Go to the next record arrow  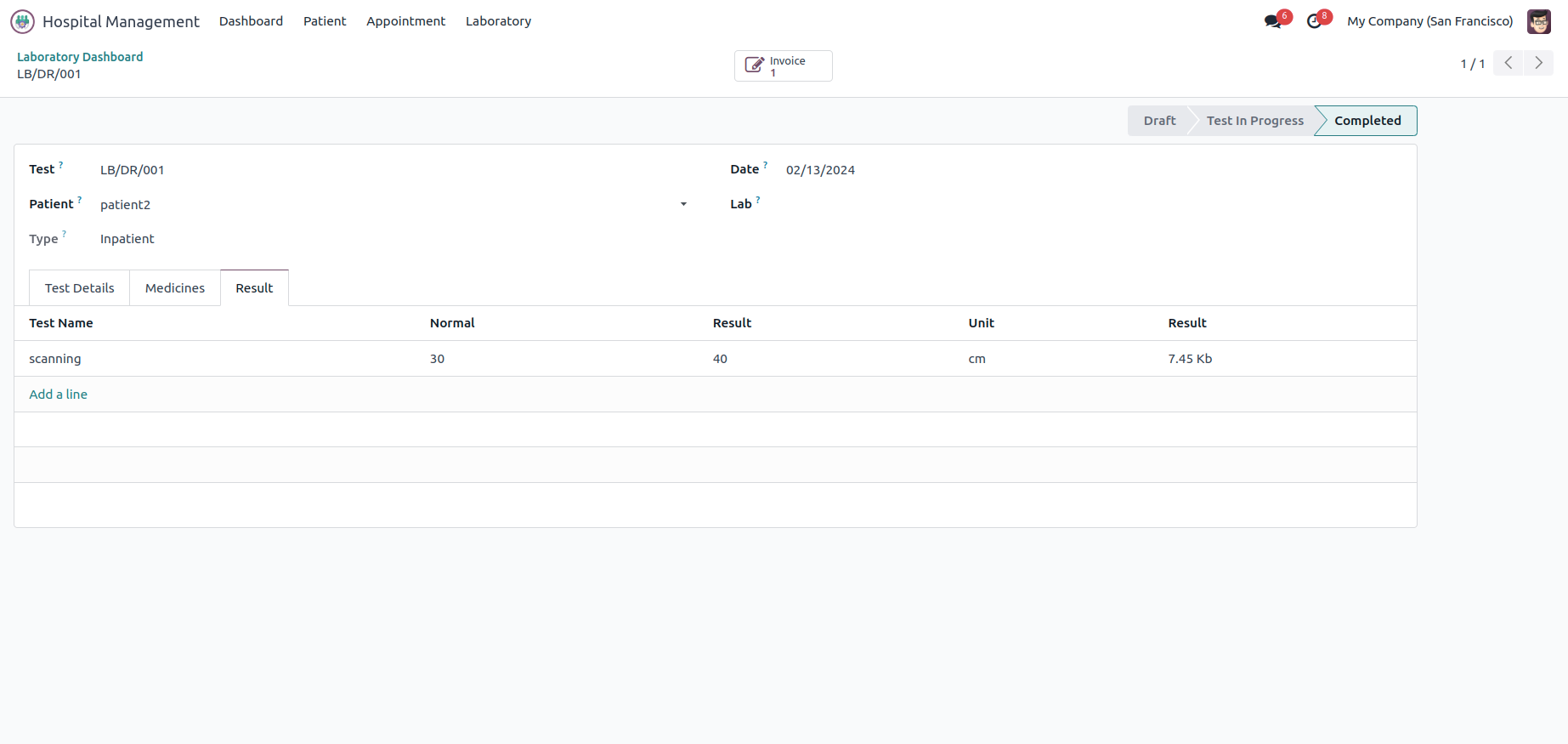click(x=1538, y=63)
